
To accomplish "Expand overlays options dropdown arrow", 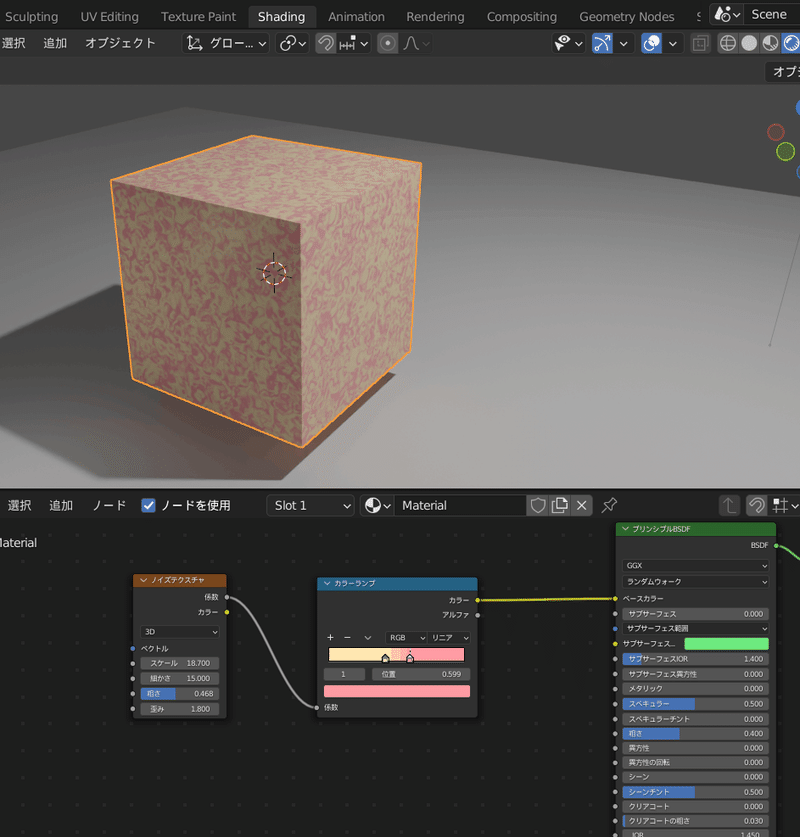I will (x=672, y=43).
